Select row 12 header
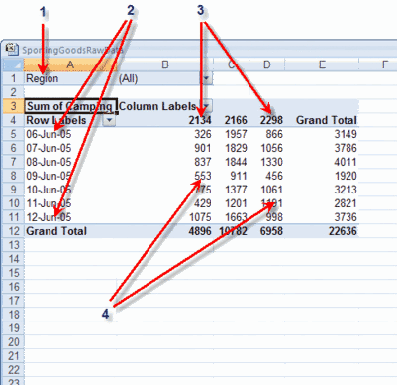Viewport: 397px width, 385px height. click(x=13, y=231)
